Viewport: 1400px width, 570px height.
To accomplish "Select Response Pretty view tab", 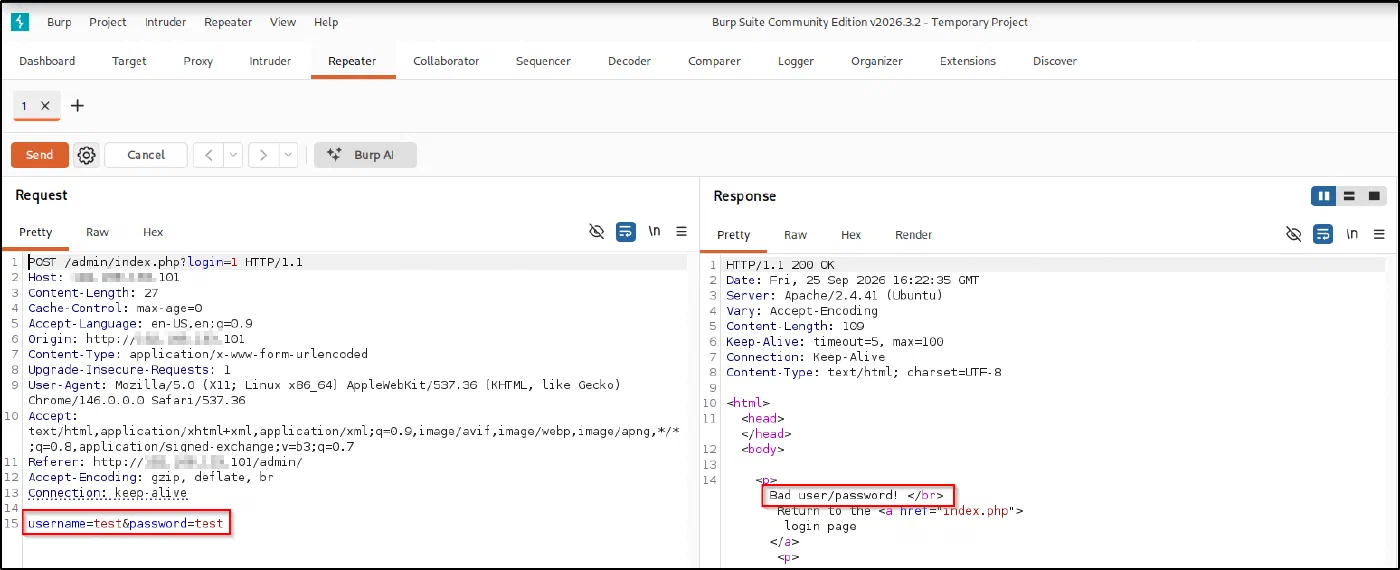I will click(x=734, y=235).
